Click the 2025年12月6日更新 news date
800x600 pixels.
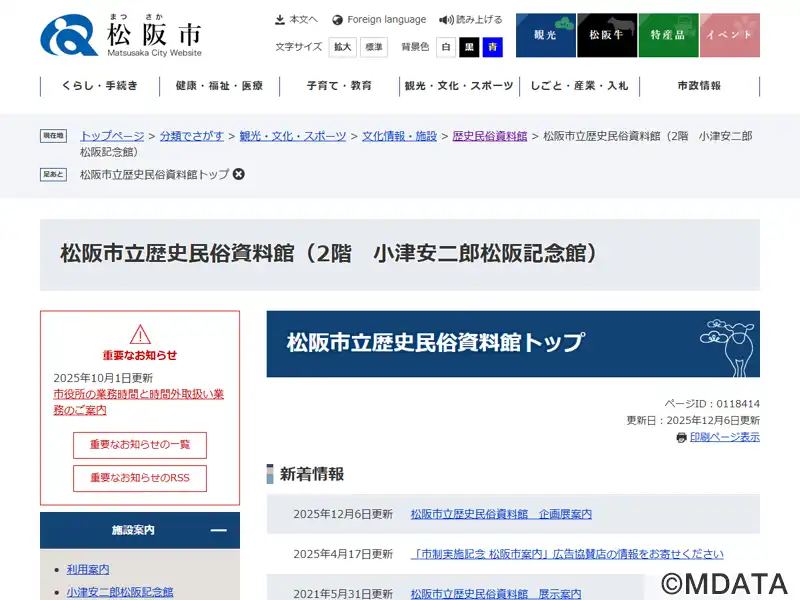tap(343, 514)
